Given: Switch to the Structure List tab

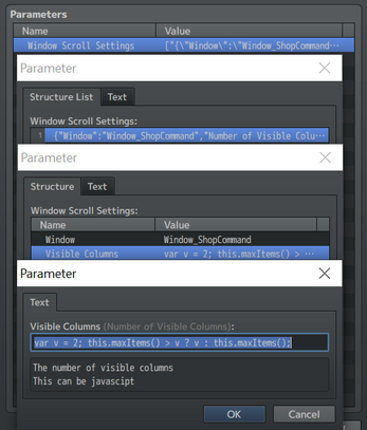Looking at the screenshot, I should click(x=61, y=97).
